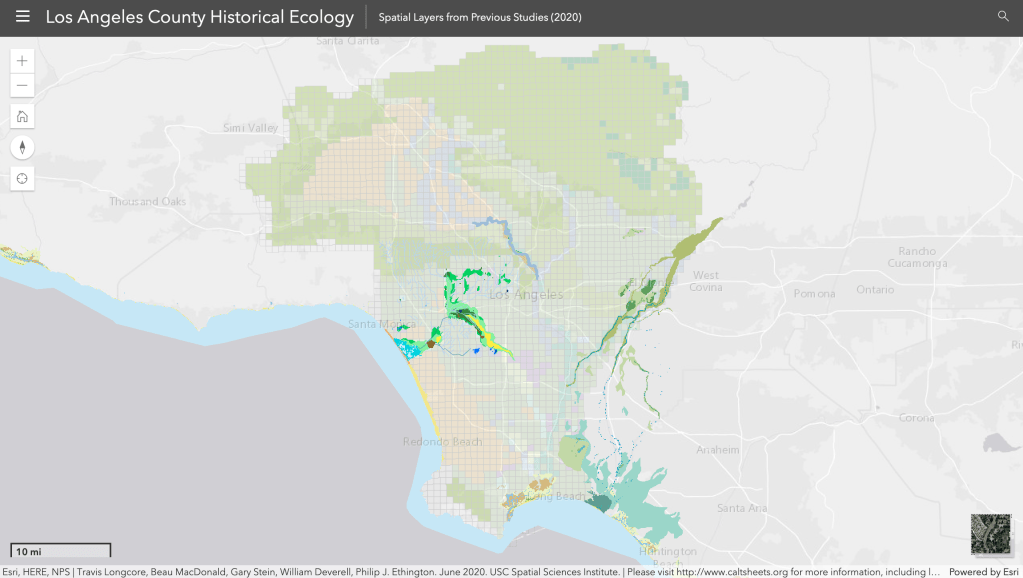Viewport: 1023px width, 578px height.
Task: Click the Thousand Oaks map label
Action: [x=148, y=202]
